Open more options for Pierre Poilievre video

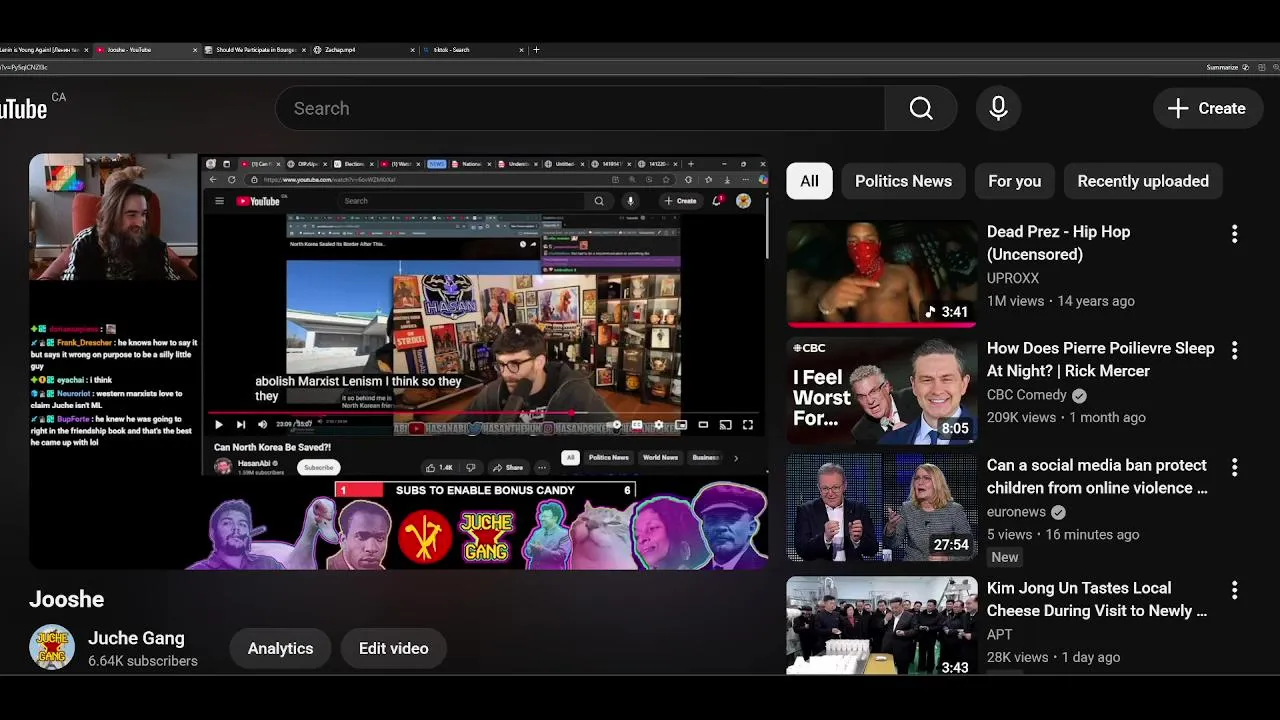1234,351
